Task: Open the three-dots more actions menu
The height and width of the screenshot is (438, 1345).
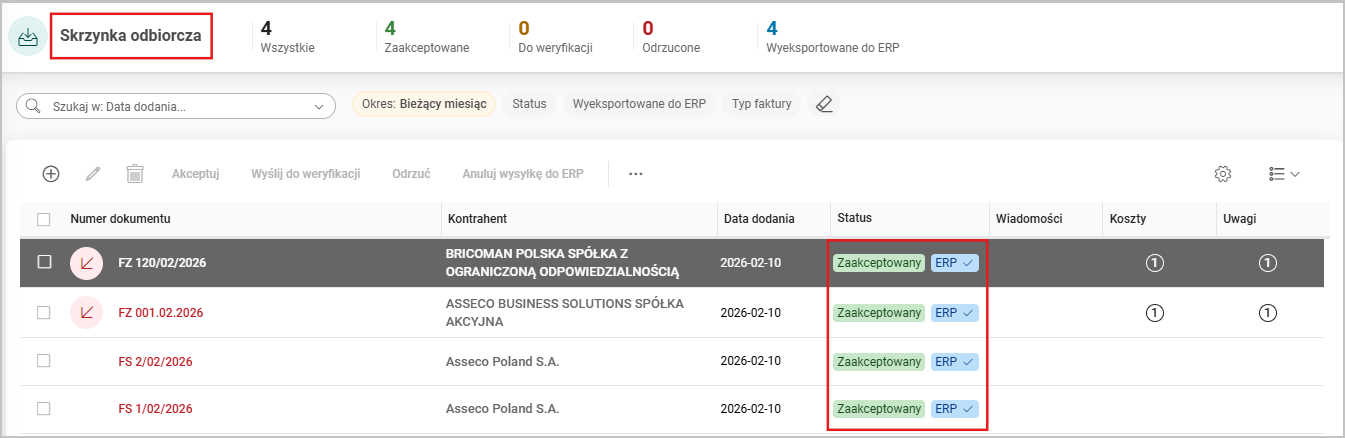Action: point(635,173)
